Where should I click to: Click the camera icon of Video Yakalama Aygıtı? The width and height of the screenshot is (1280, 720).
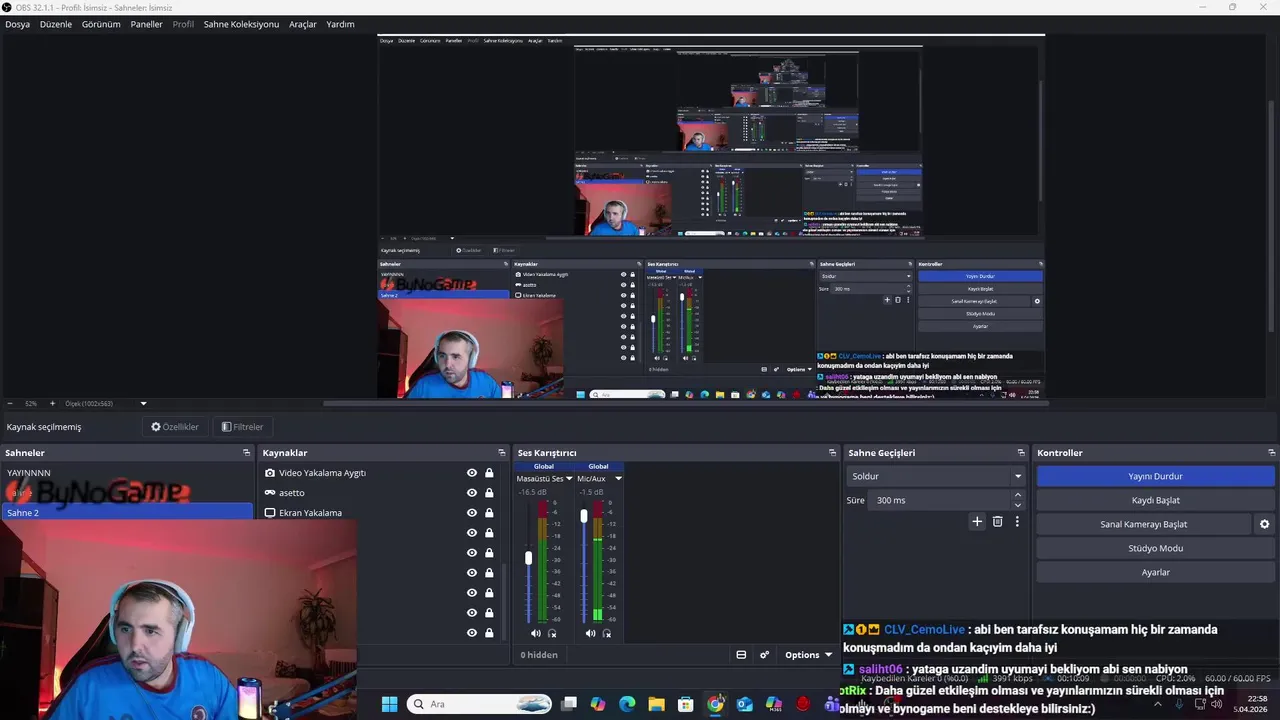pos(270,473)
